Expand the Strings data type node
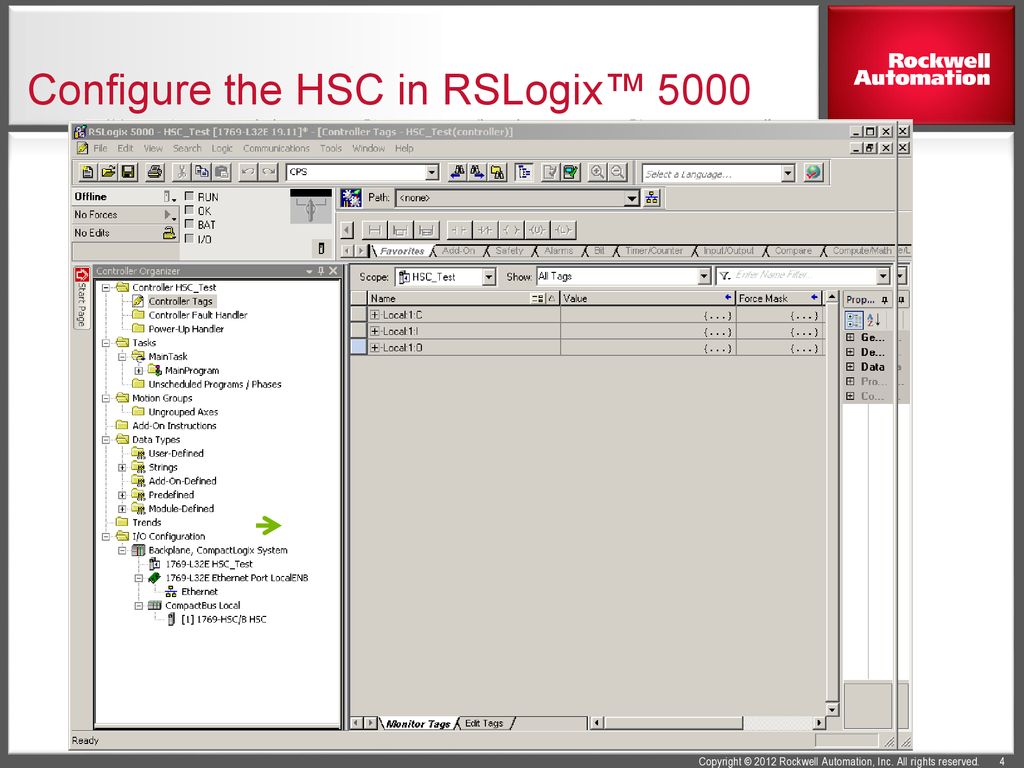Viewport: 1024px width, 768px height. click(x=121, y=468)
